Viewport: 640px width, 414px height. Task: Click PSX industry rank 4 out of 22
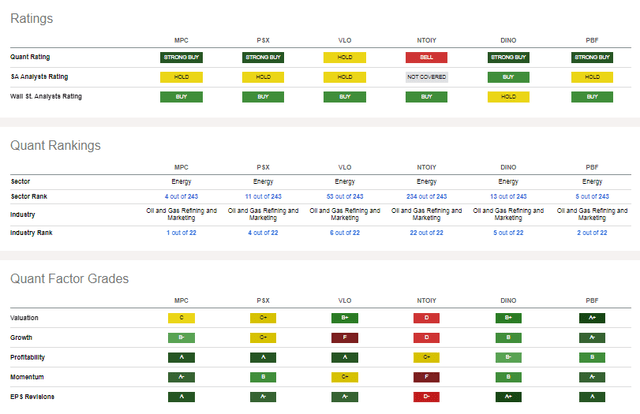coord(263,233)
